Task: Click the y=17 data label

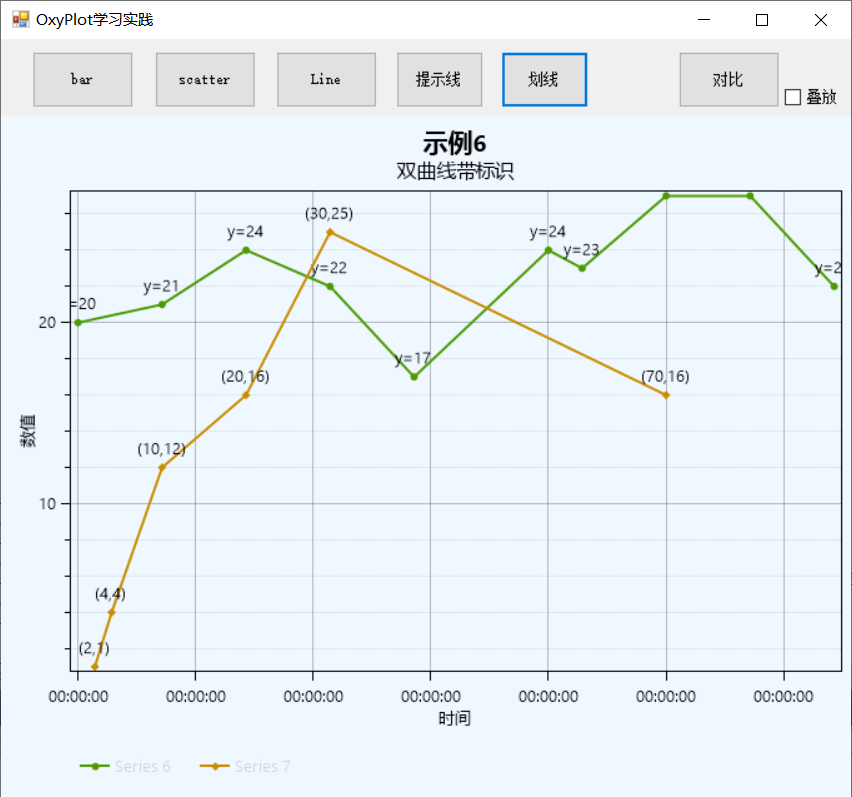Action: pyautogui.click(x=413, y=359)
